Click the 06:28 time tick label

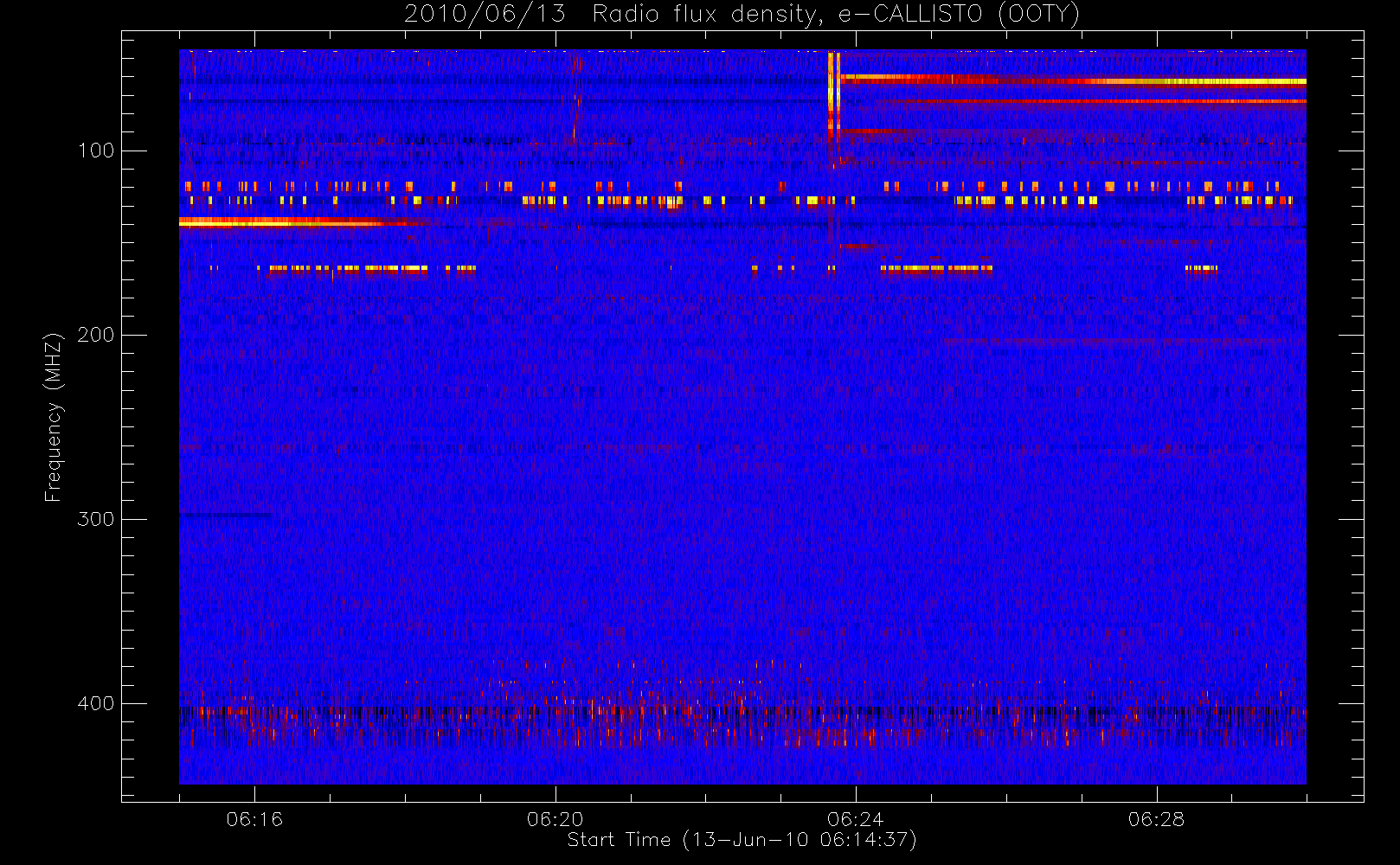[1156, 819]
